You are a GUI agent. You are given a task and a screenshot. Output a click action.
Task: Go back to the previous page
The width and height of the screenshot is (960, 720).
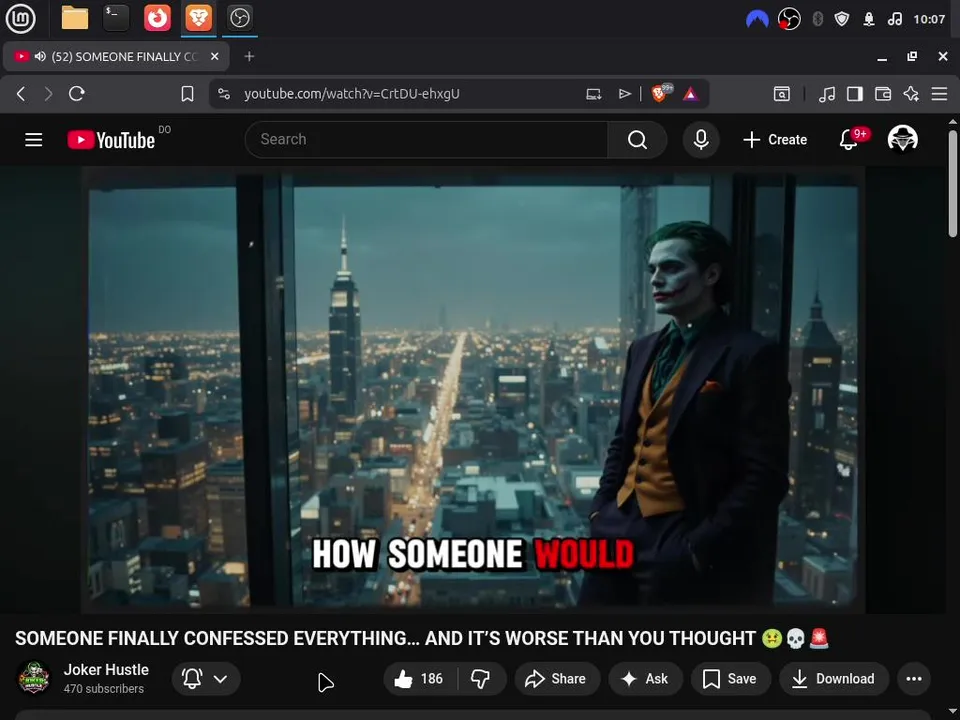pos(21,94)
